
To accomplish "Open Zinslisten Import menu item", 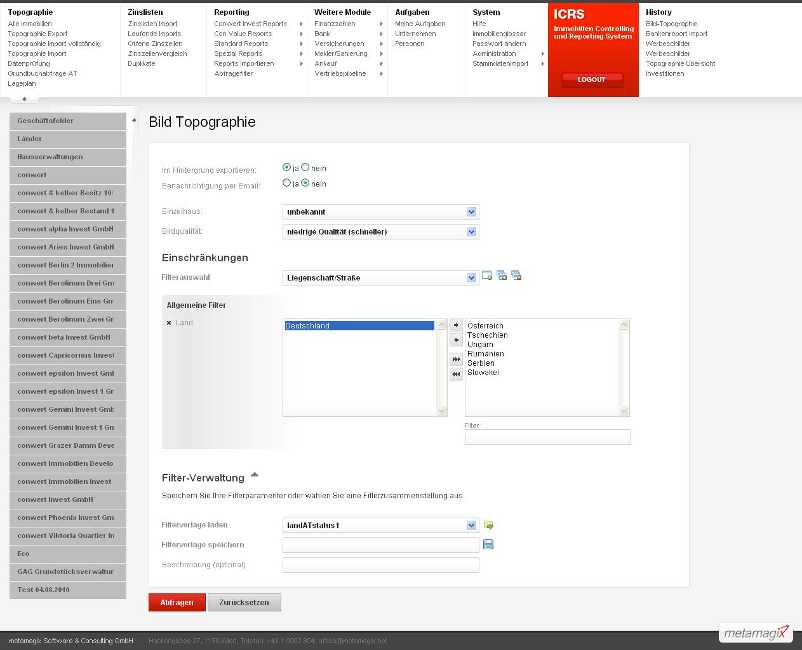I will tap(152, 24).
